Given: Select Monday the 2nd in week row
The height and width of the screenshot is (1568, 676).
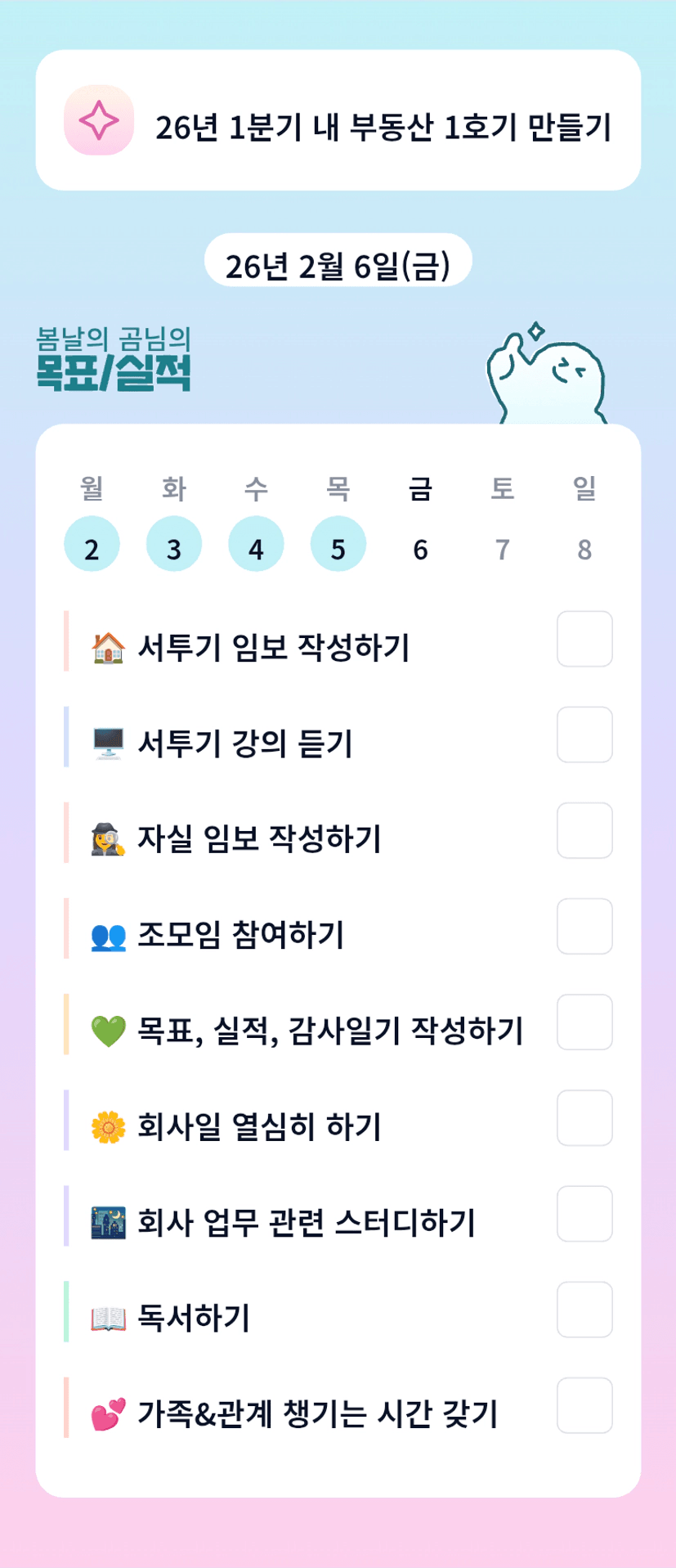Looking at the screenshot, I should (x=92, y=544).
